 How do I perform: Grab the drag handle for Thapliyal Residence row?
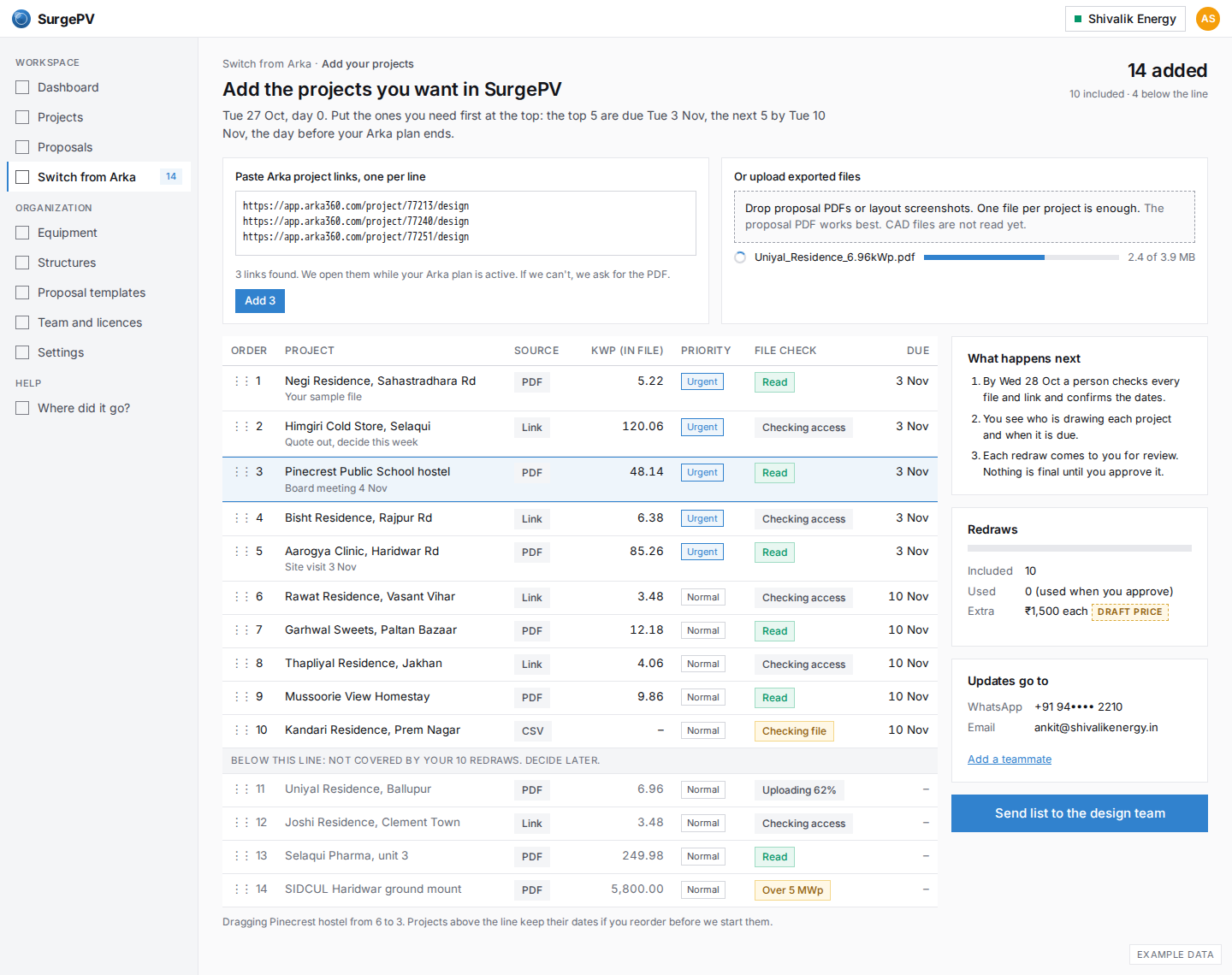241,664
